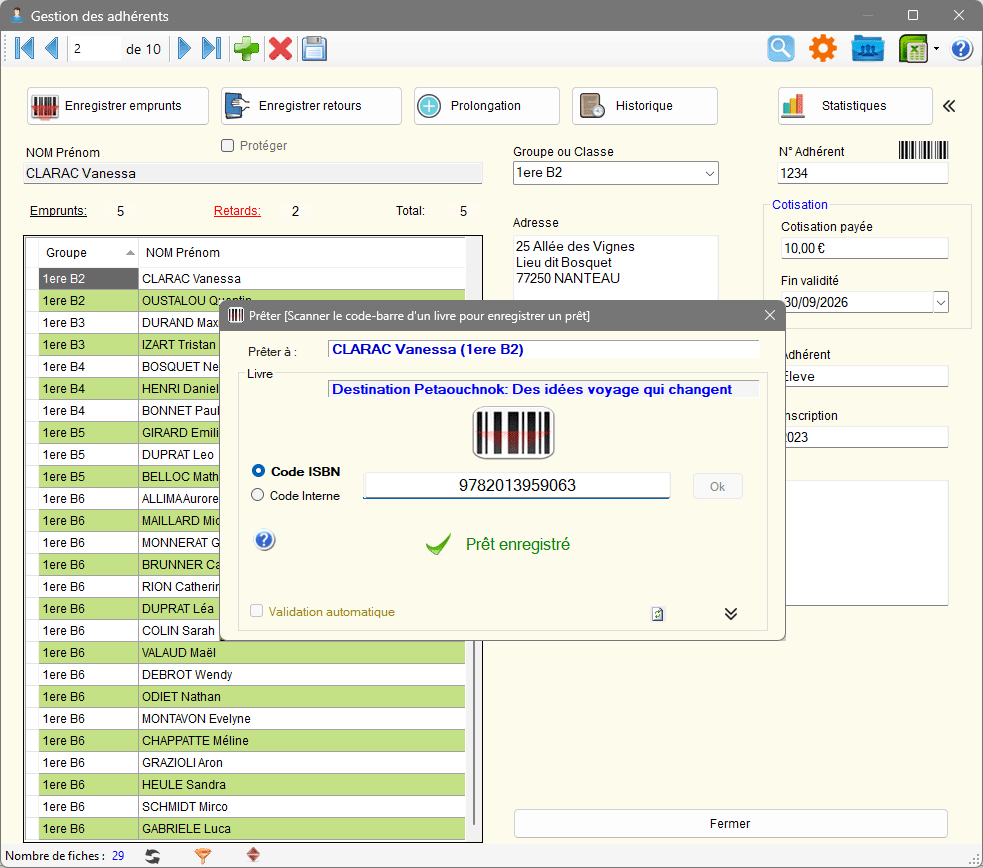The height and width of the screenshot is (868, 983).
Task: Select row GRAZIOLI Aron
Action: (x=252, y=762)
